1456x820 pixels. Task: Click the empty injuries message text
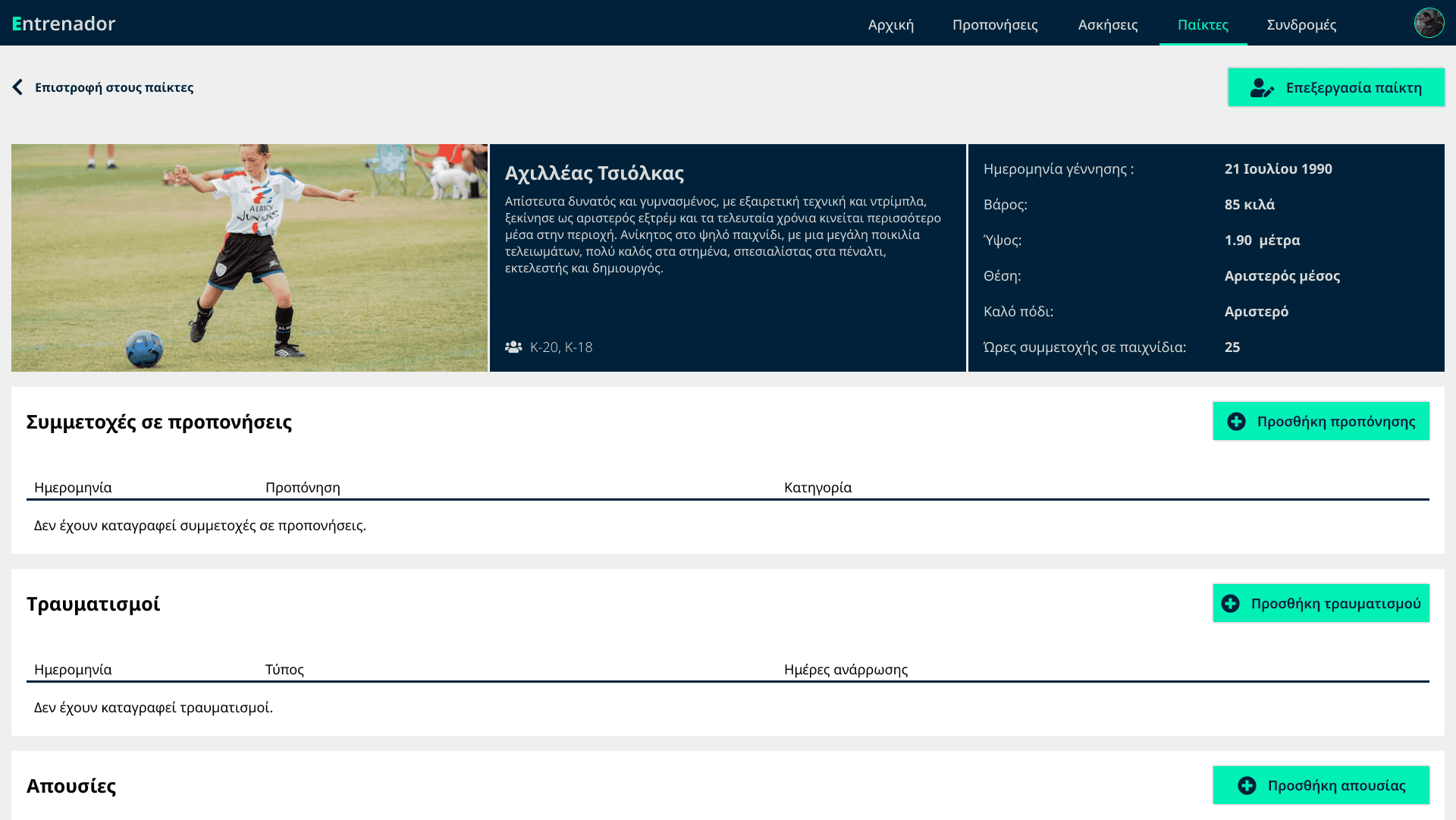coord(153,707)
